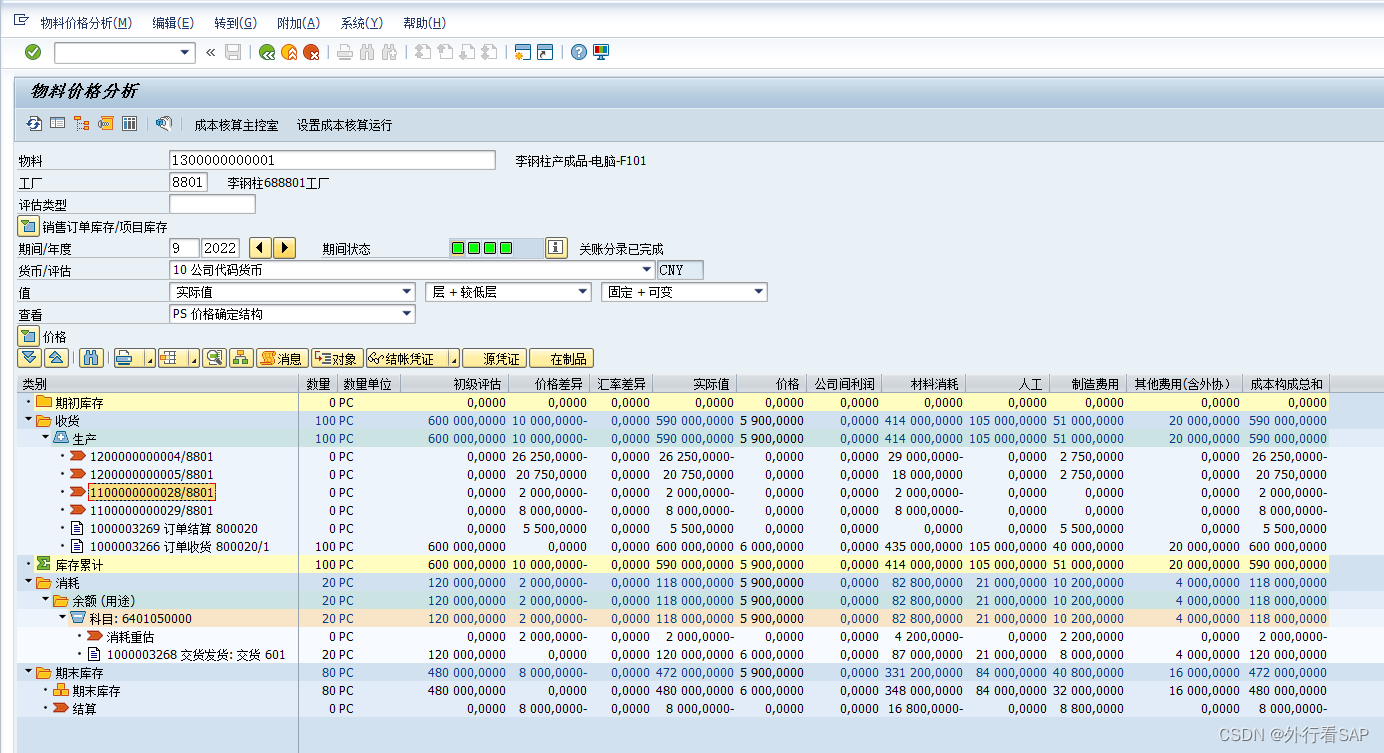This screenshot has width=1384, height=753.
Task: Open the PS 价格确定结构 view dropdown
Action: coord(405,313)
